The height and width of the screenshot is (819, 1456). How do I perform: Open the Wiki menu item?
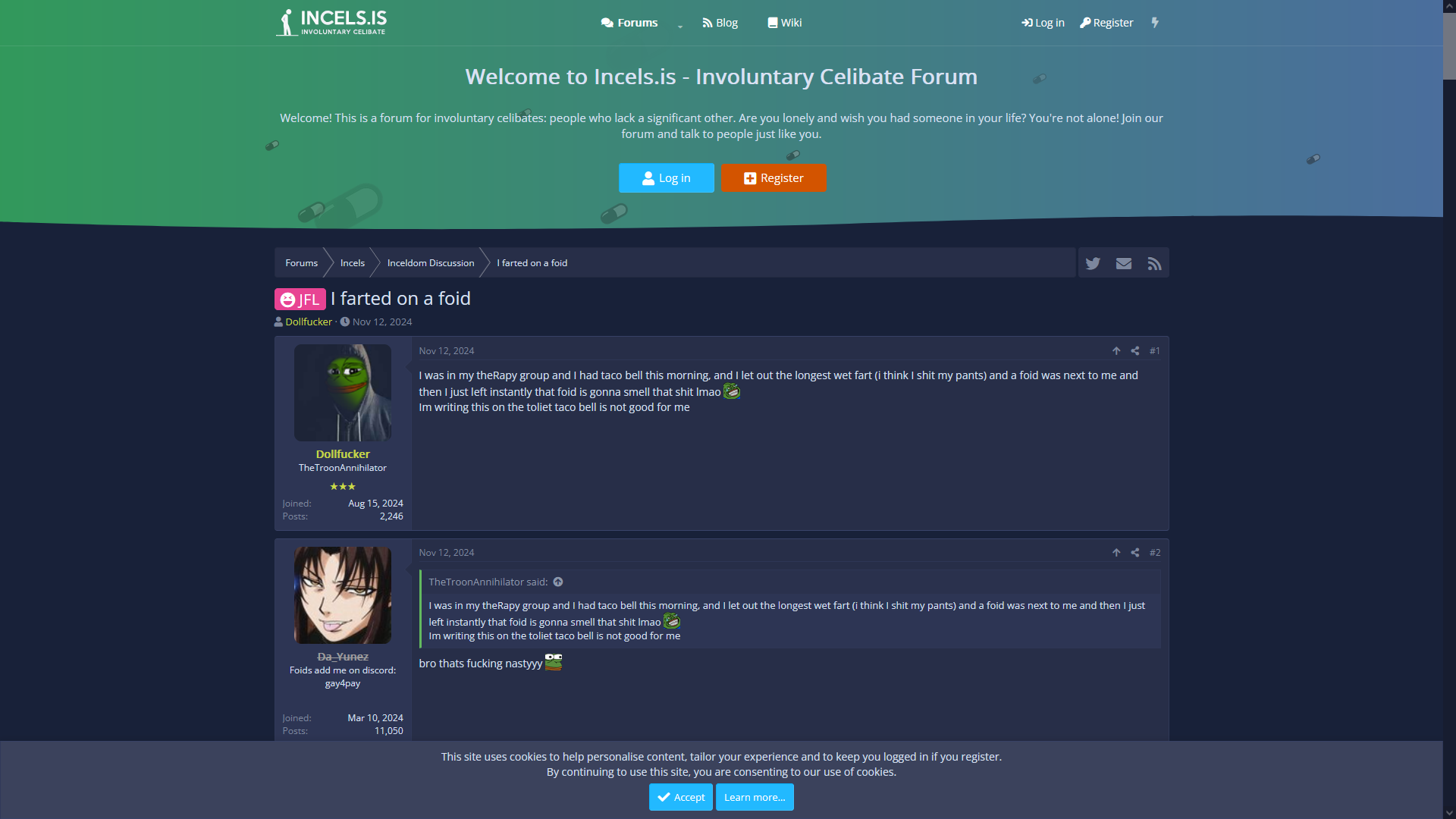784,23
